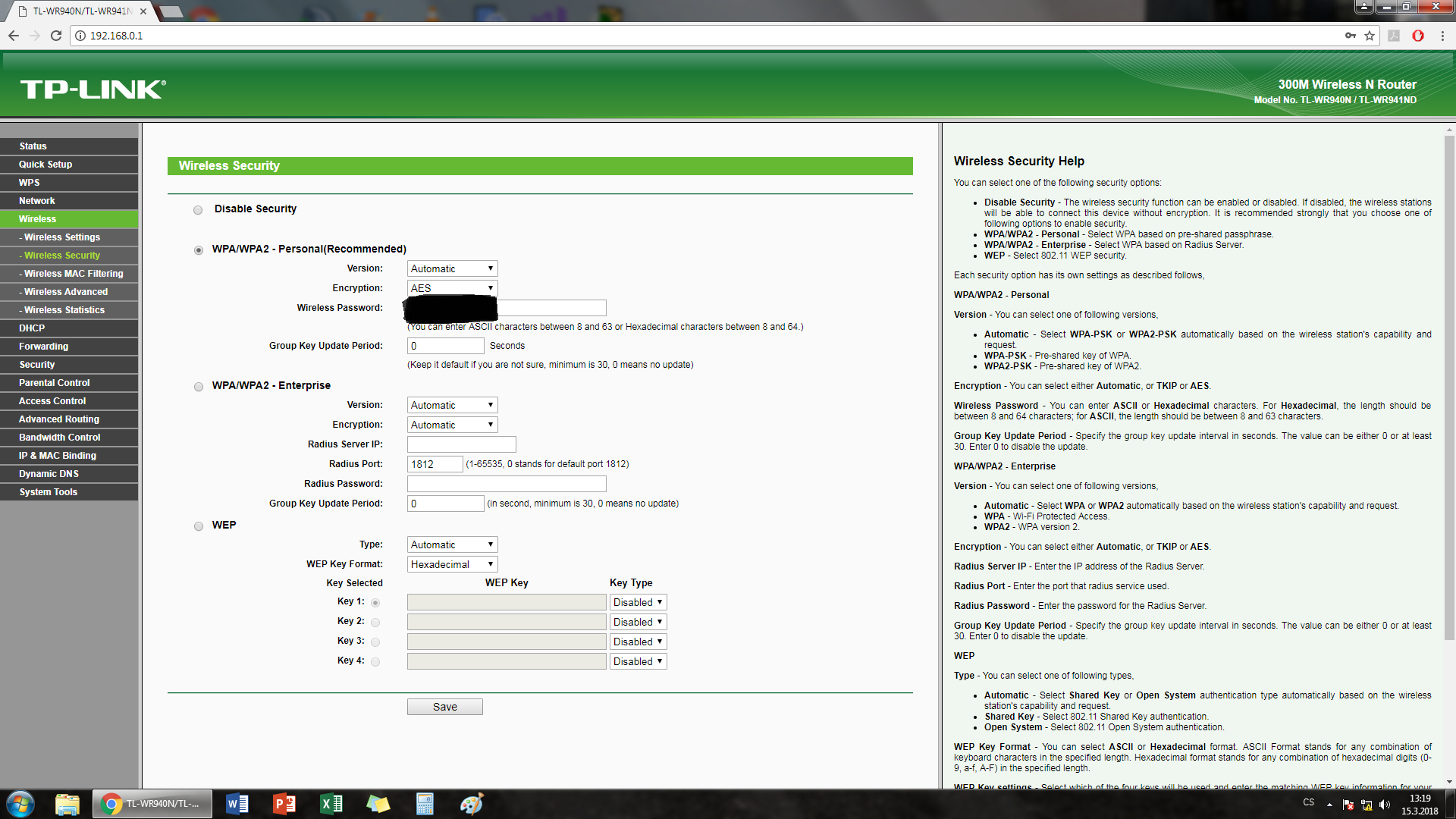Viewport: 1456px width, 819px height.
Task: Open Excel from the taskbar
Action: pos(331,804)
